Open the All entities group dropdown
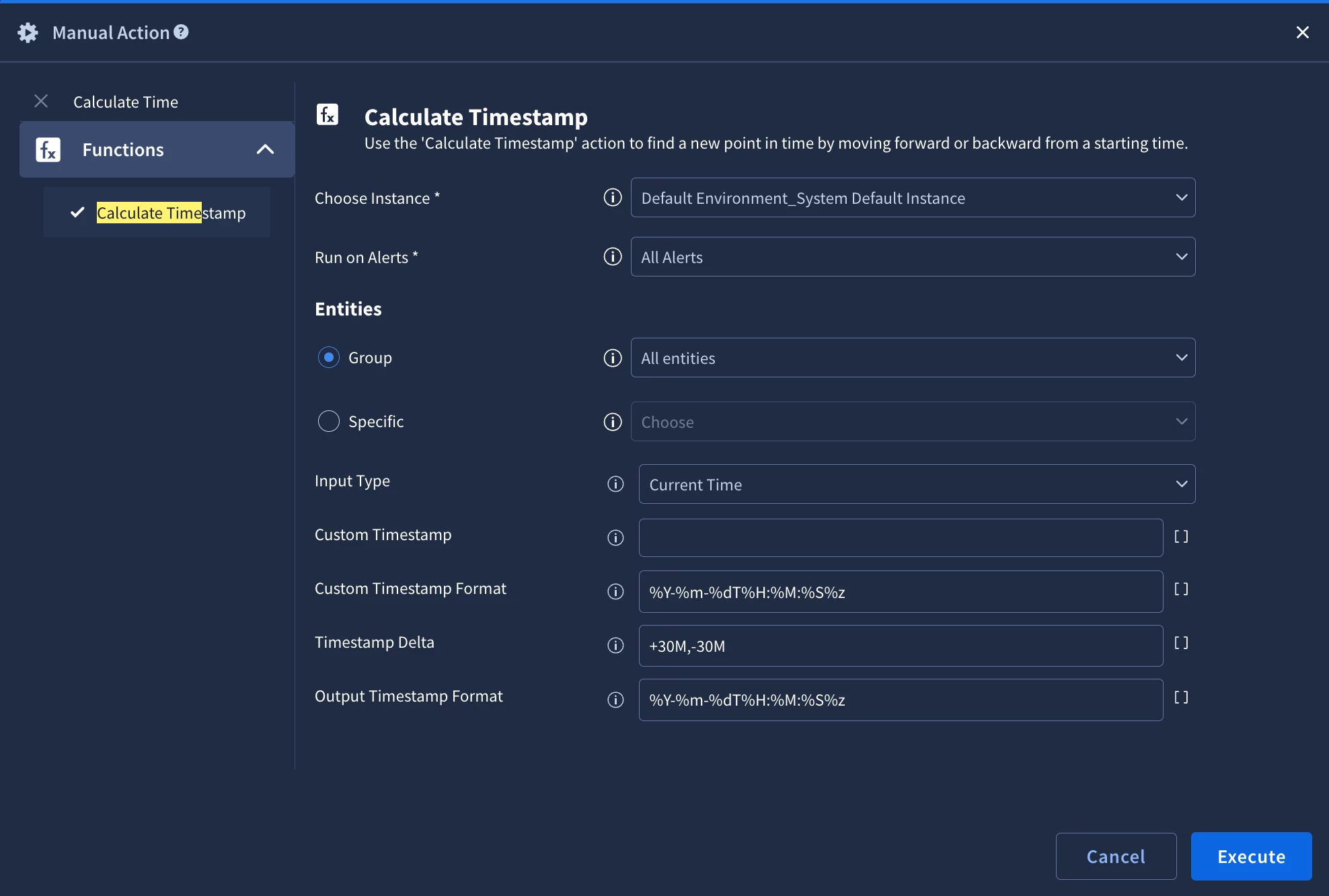This screenshot has height=896, width=1329. point(912,358)
